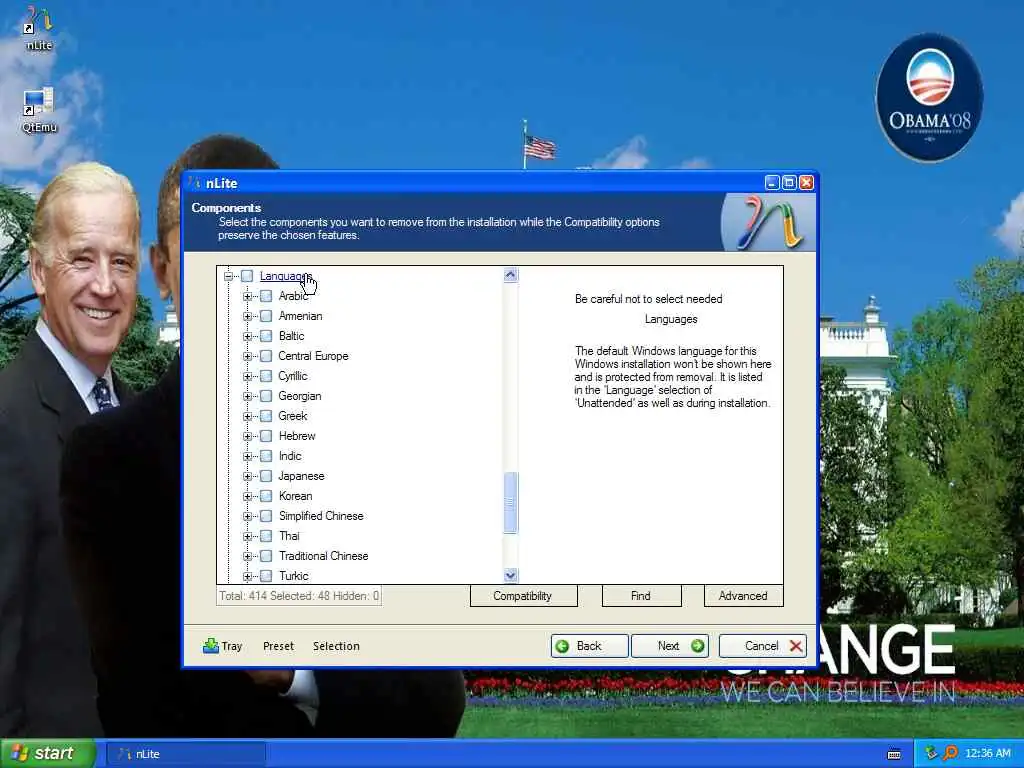Open the Preset menu
The height and width of the screenshot is (768, 1024).
tap(278, 646)
